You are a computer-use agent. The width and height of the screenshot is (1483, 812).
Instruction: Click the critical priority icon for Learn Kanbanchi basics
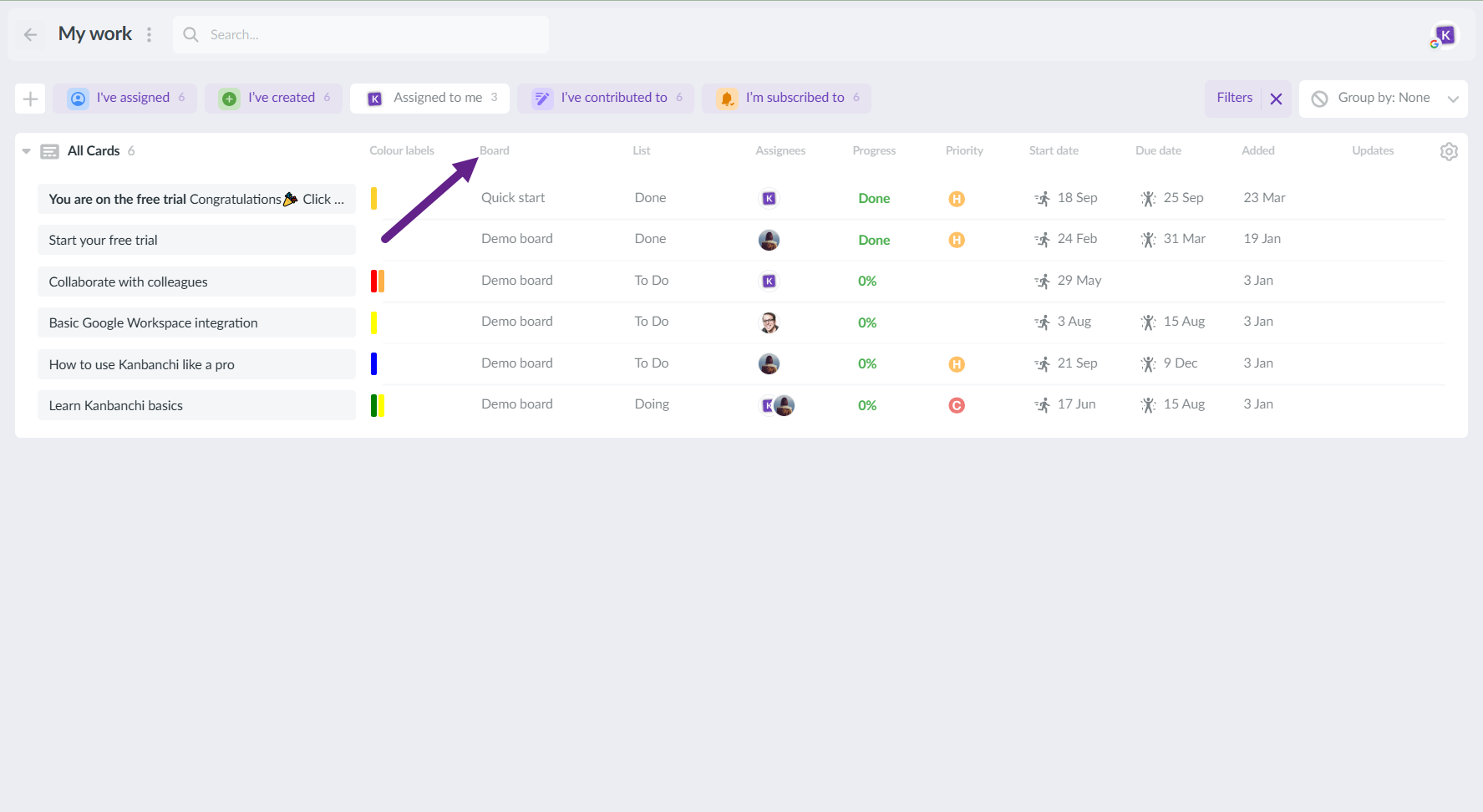pyautogui.click(x=957, y=405)
